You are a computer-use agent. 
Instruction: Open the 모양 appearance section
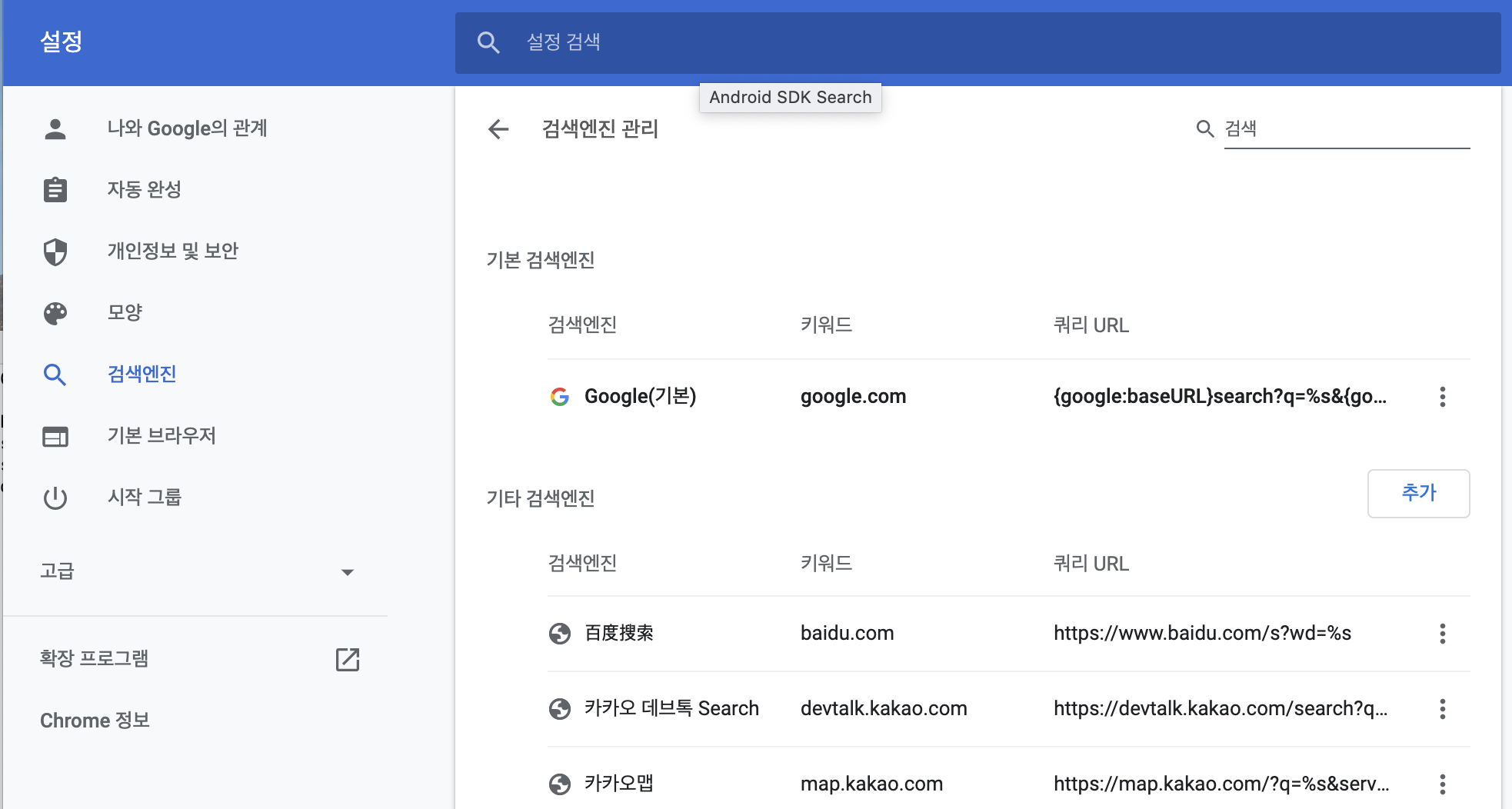[x=125, y=313]
